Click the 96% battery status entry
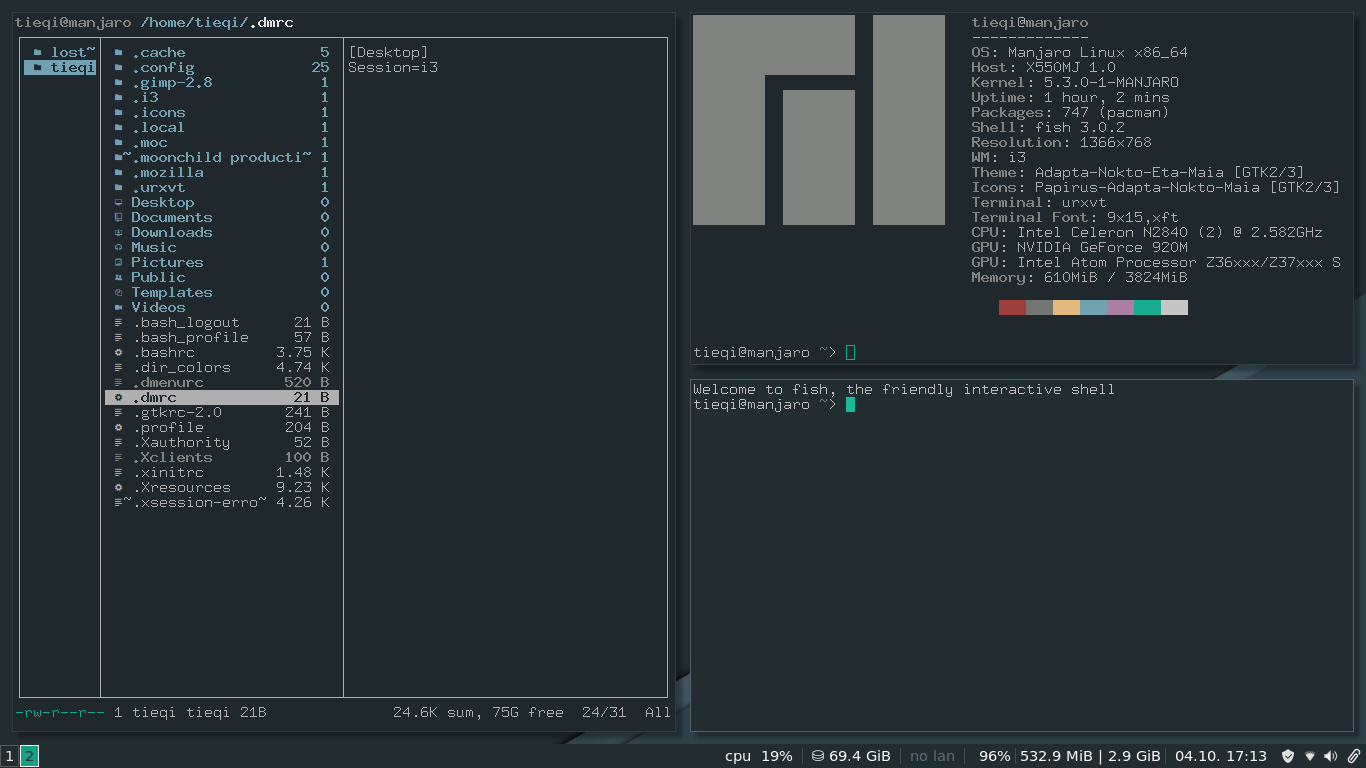The height and width of the screenshot is (768, 1366). [994, 756]
